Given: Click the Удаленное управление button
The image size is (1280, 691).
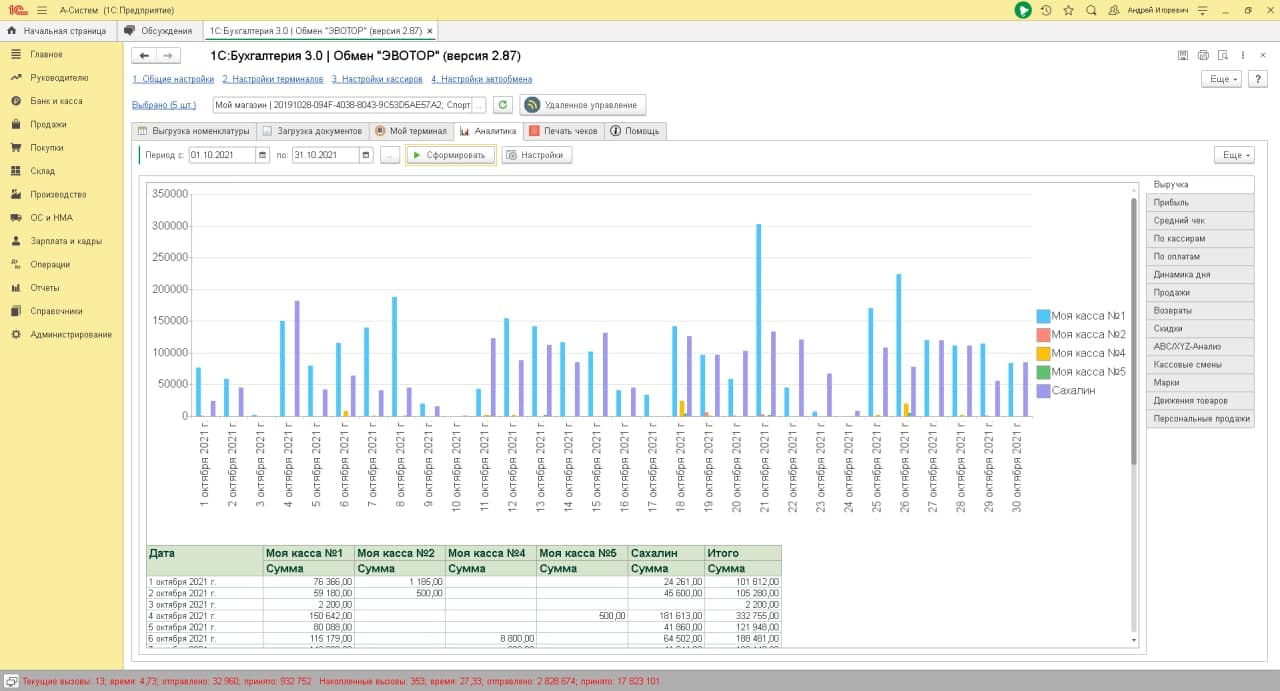Looking at the screenshot, I should tap(583, 105).
